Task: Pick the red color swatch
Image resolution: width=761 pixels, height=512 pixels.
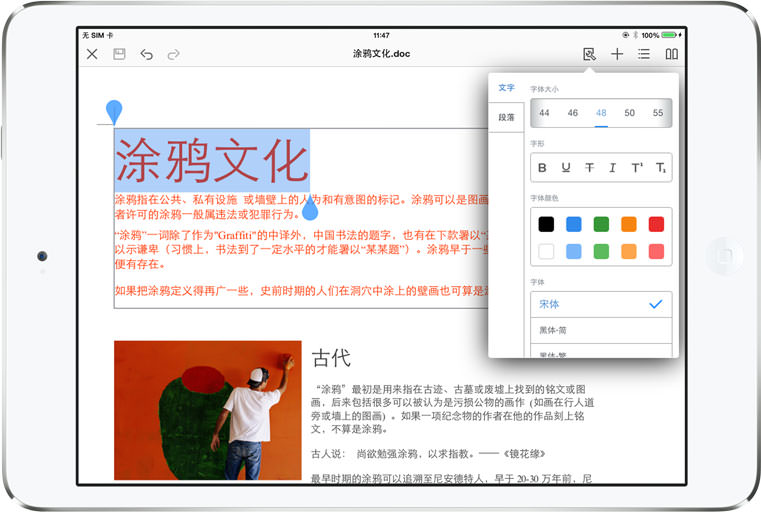Action: [656, 224]
